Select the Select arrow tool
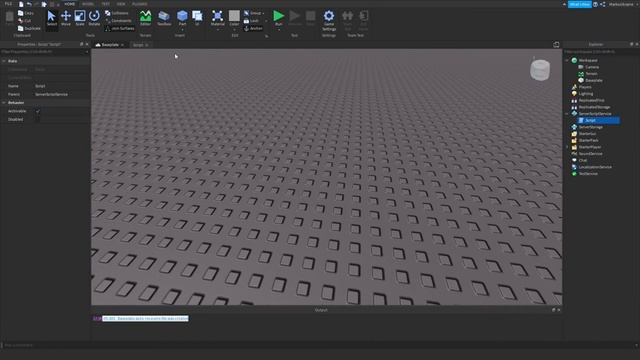 51,18
